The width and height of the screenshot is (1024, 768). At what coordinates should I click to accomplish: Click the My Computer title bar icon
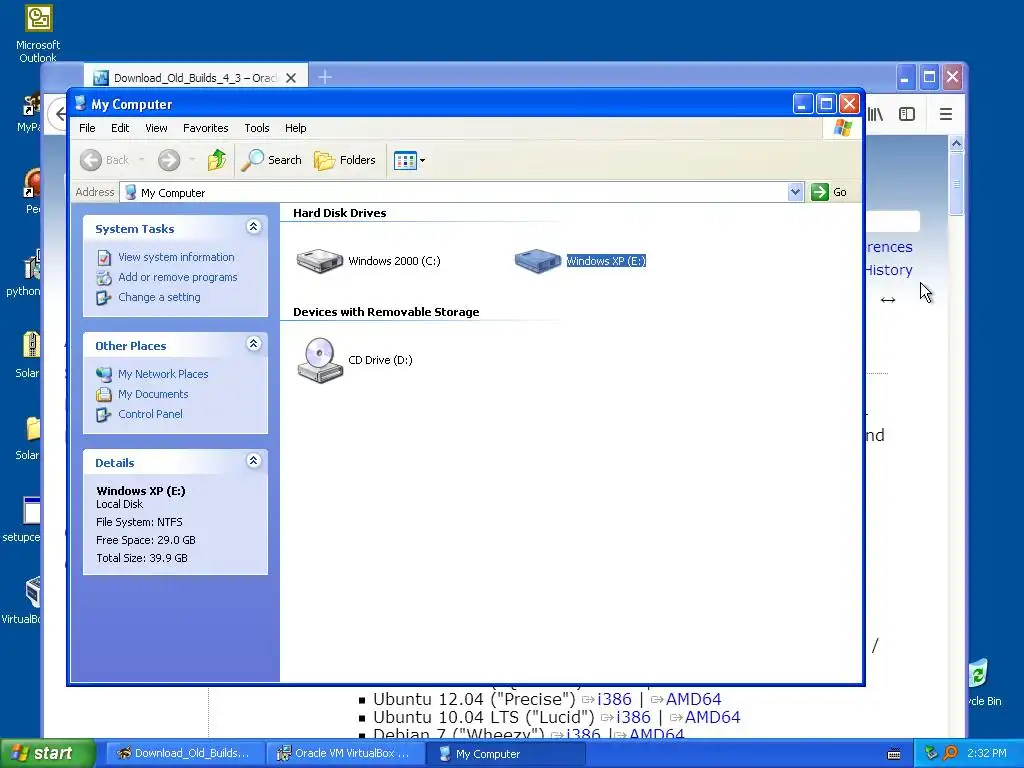click(80, 104)
